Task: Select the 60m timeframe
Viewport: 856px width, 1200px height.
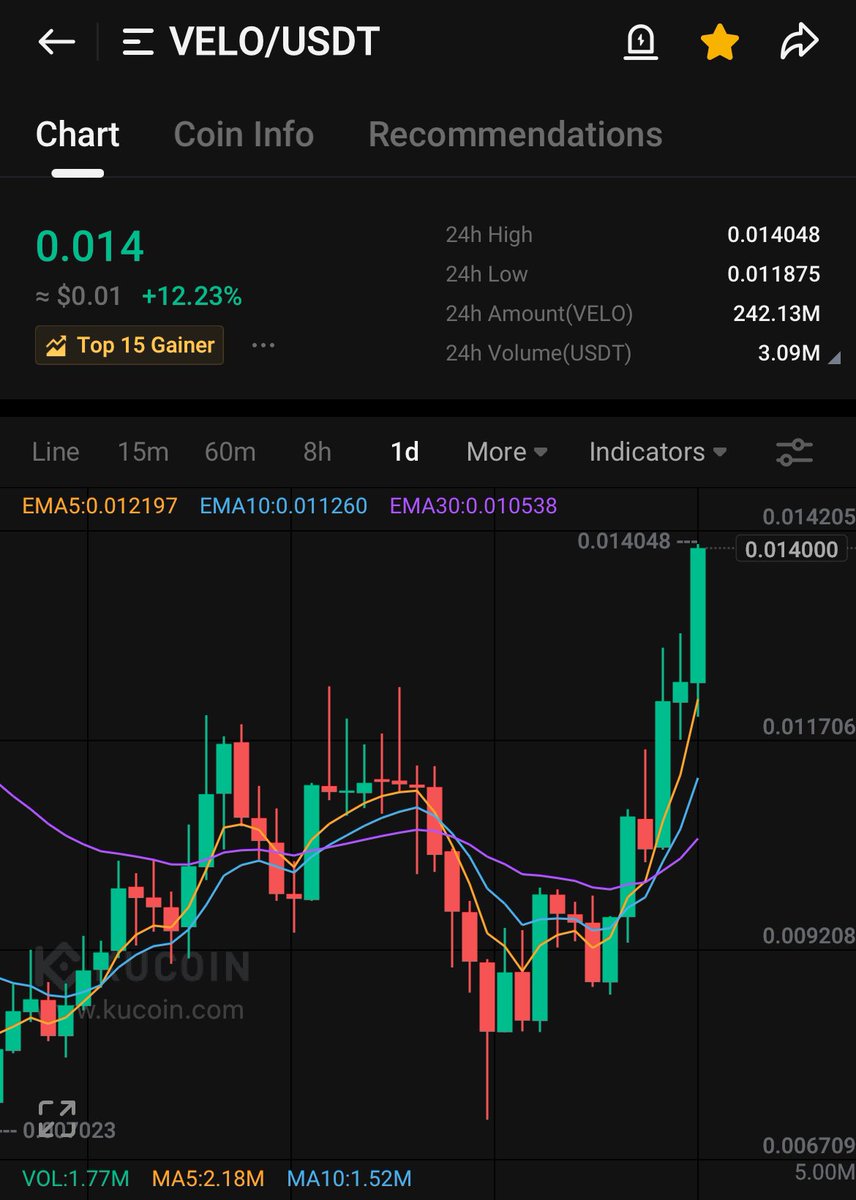Action: [230, 452]
